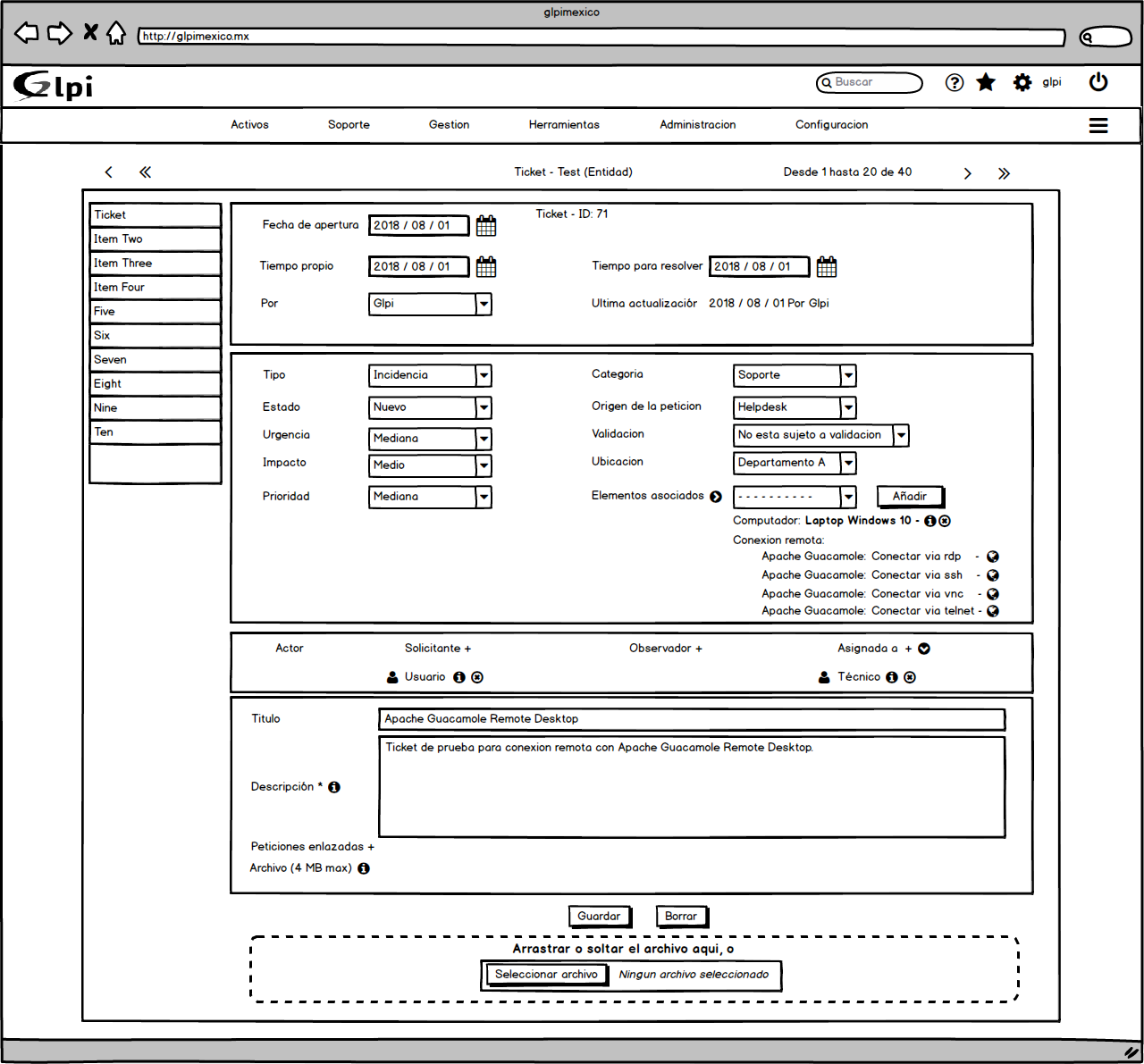This screenshot has height=1064, width=1144.
Task: Add a requester via Solicitante +
Action: [x=438, y=649]
